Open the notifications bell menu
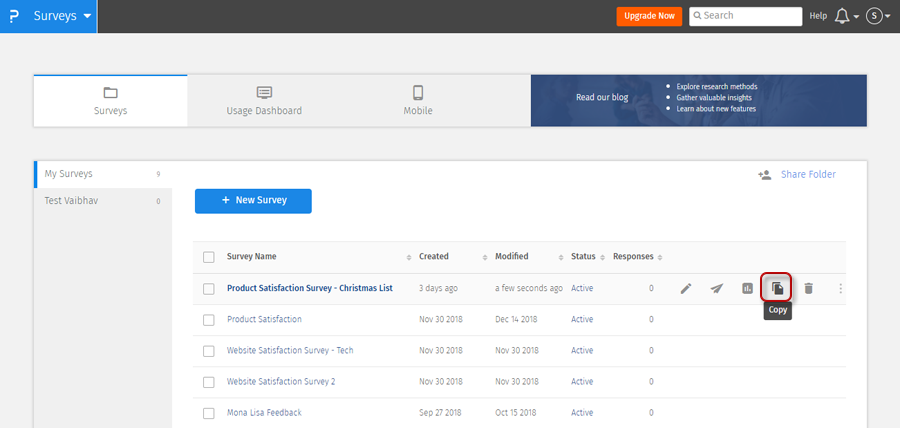900x428 pixels. (846, 17)
